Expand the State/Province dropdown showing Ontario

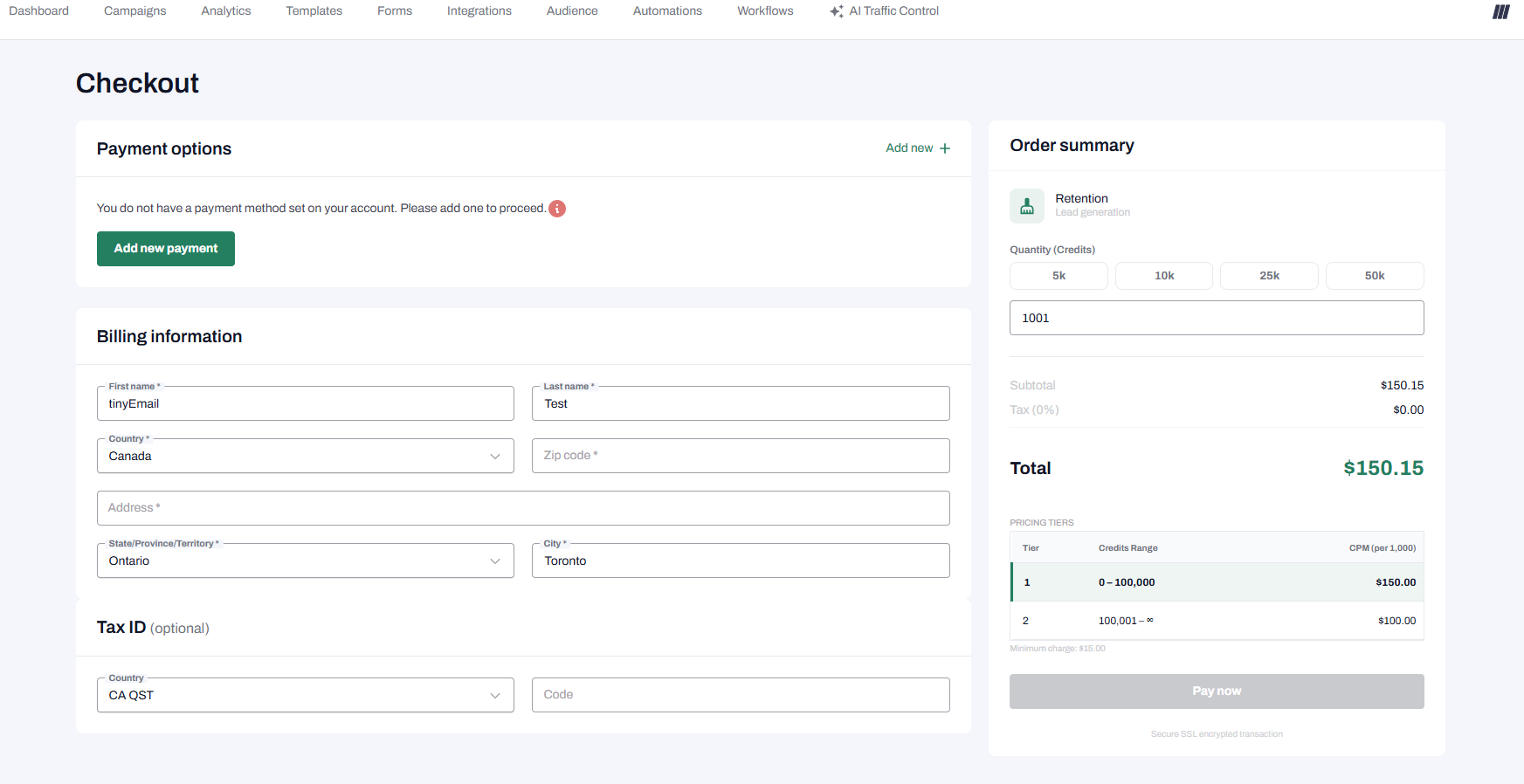coord(305,560)
